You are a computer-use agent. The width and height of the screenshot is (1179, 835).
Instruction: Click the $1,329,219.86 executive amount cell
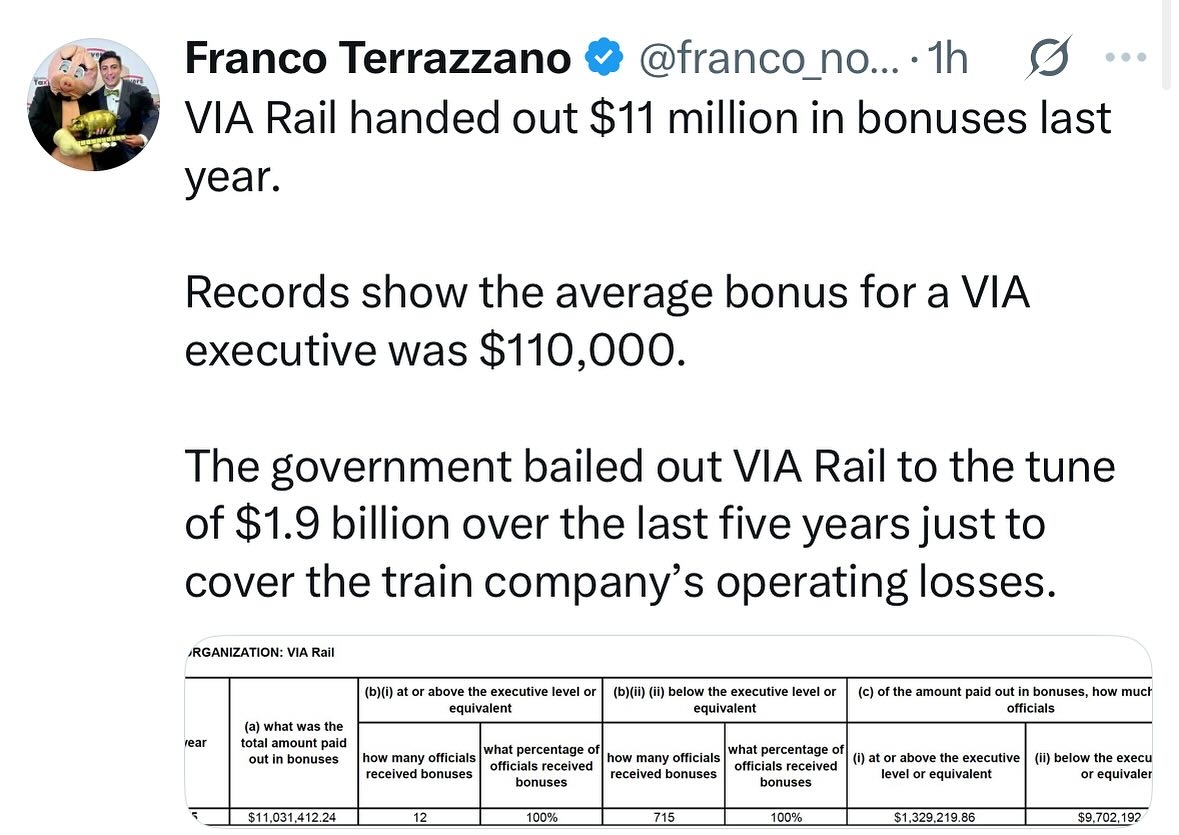click(x=935, y=817)
